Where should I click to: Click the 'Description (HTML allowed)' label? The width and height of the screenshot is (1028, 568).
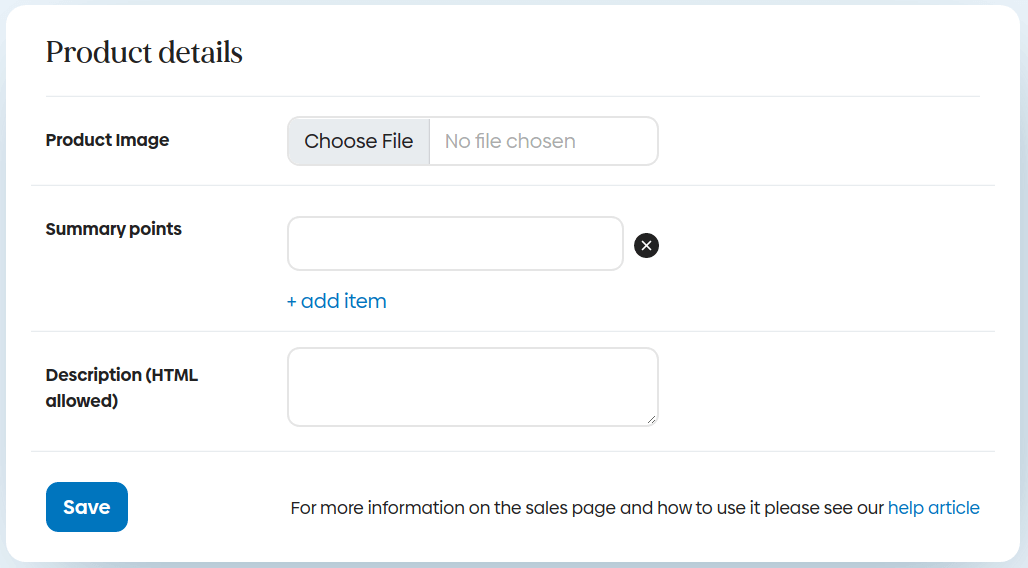(121, 388)
